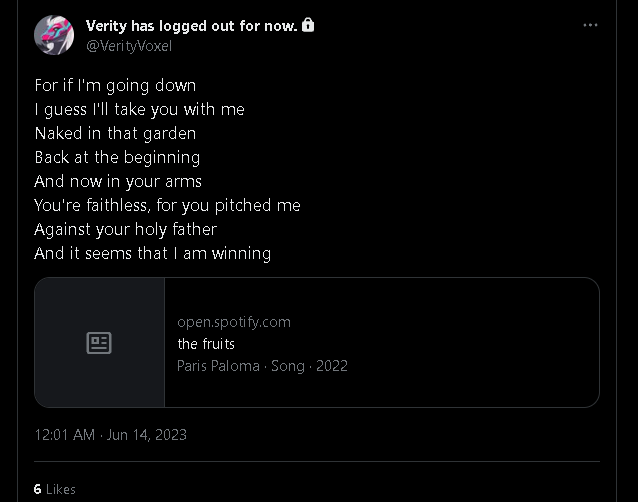Open the 12:01 AM · Jun 14, 2023 timestamp
Screen dimensions: 638x502
pos(110,435)
